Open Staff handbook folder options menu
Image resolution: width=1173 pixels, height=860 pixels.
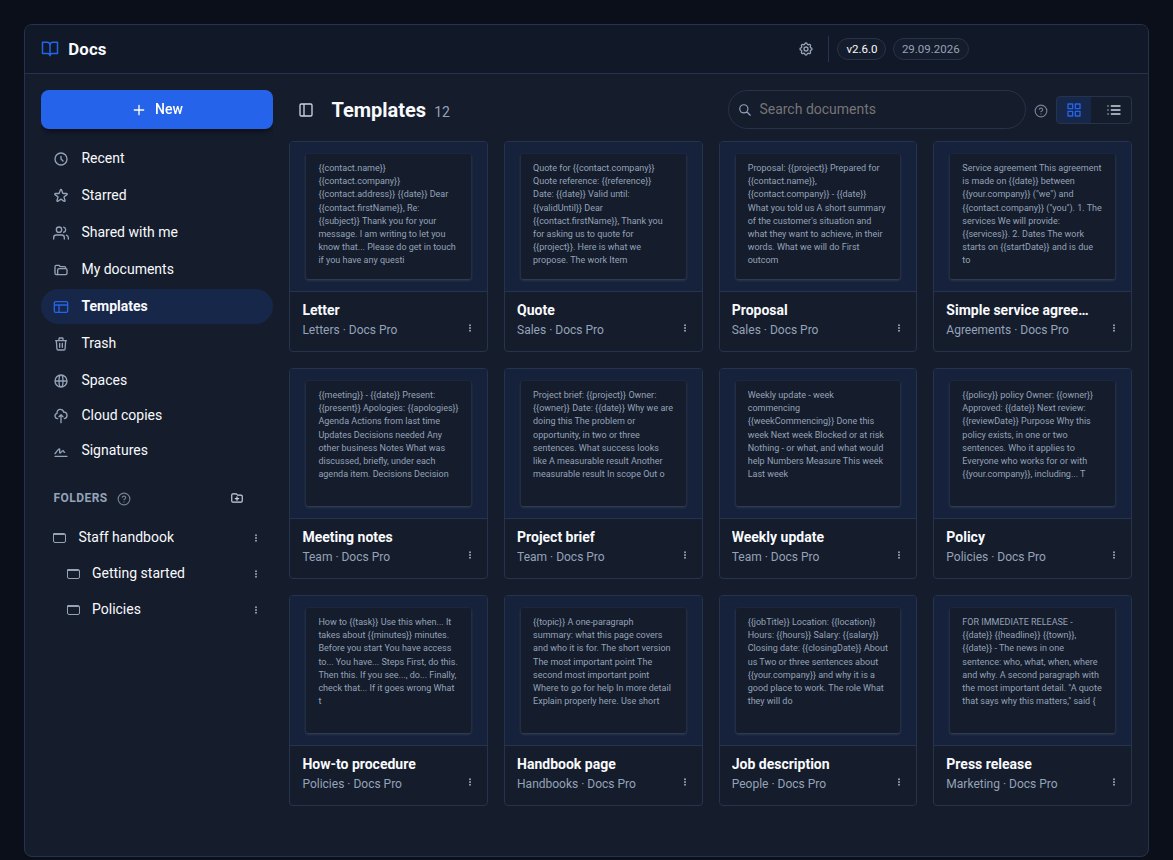pyautogui.click(x=256, y=538)
